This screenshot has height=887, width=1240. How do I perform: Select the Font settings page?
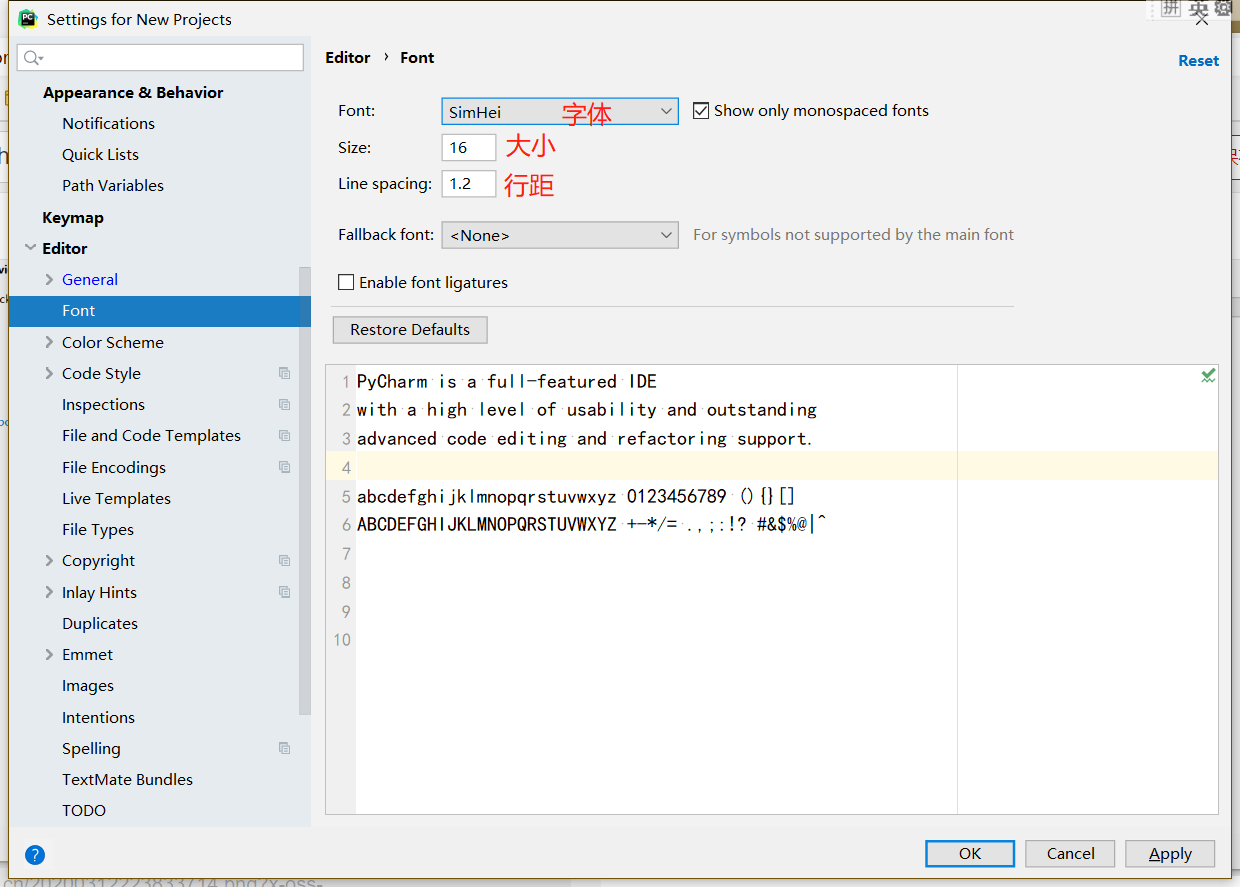pyautogui.click(x=78, y=310)
